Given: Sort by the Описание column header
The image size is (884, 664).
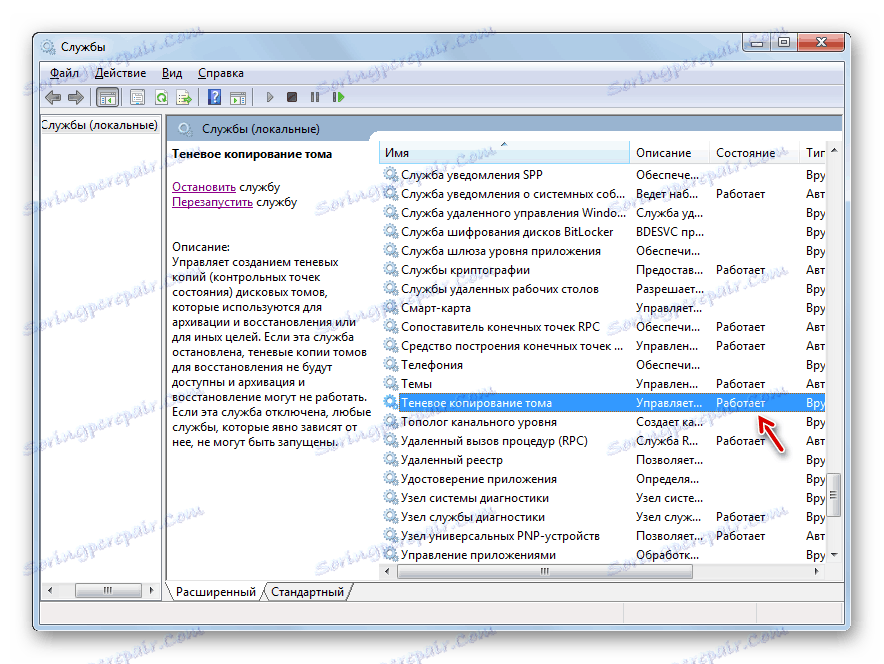Looking at the screenshot, I should click(x=669, y=153).
